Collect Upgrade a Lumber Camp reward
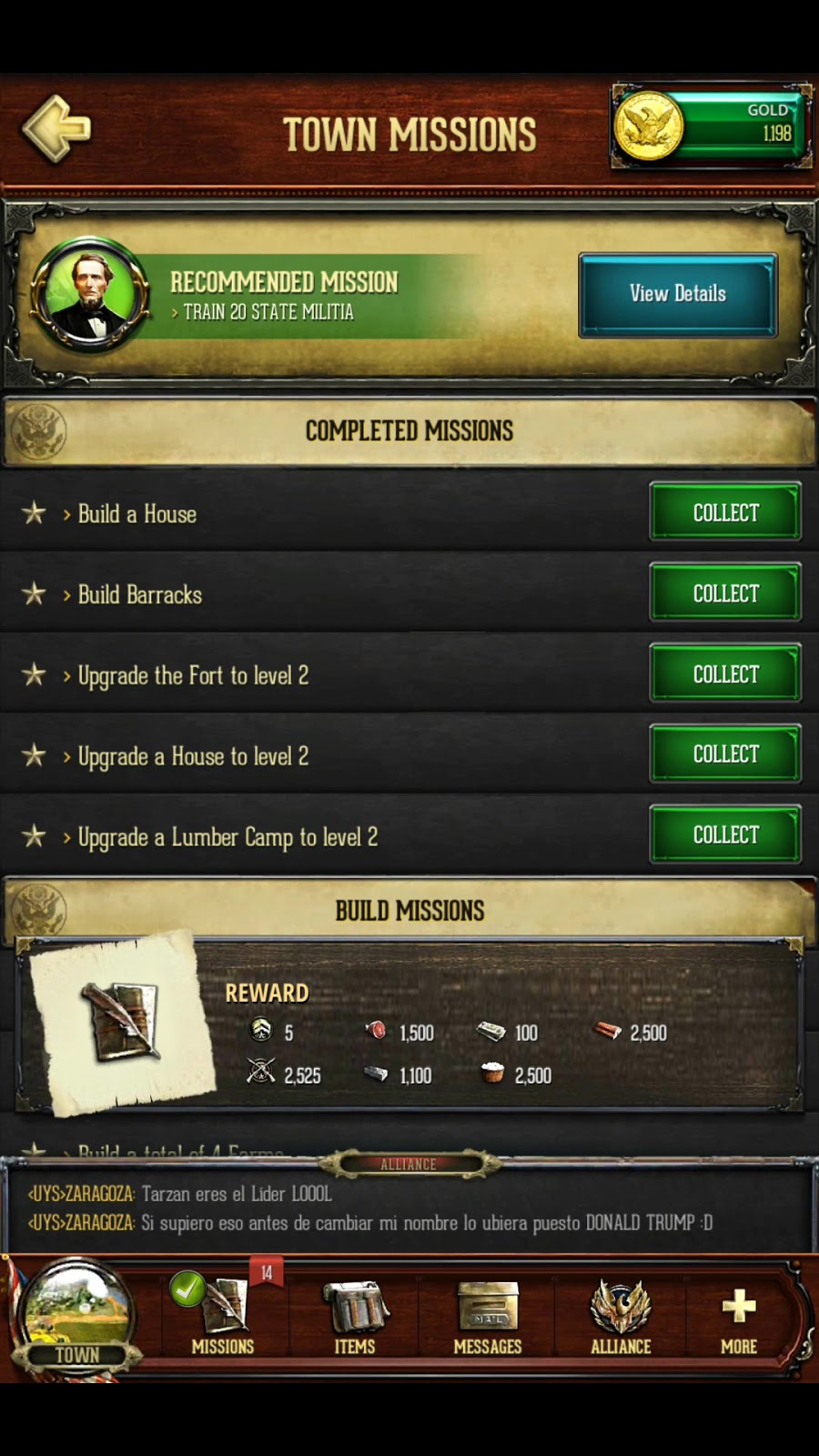The image size is (819, 1456). pyautogui.click(x=725, y=834)
